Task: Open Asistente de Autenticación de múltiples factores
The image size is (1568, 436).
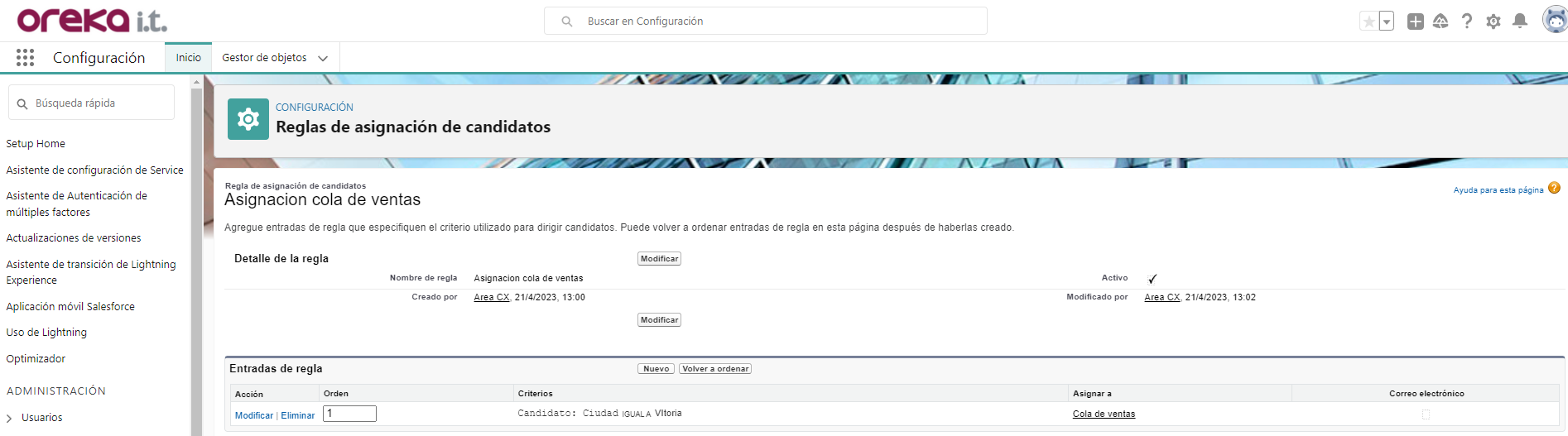Action: pyautogui.click(x=76, y=204)
